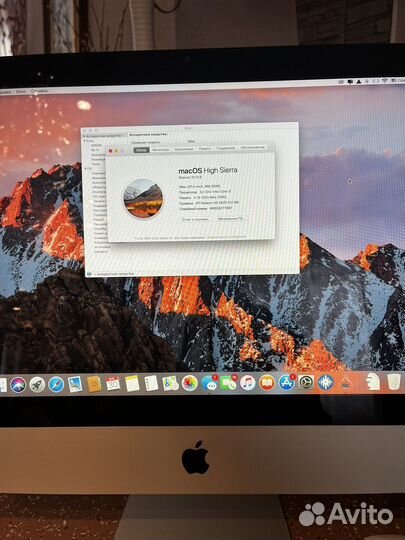Open System Preferences gear in the Dock
This screenshot has width=405, height=540.
(x=306, y=383)
